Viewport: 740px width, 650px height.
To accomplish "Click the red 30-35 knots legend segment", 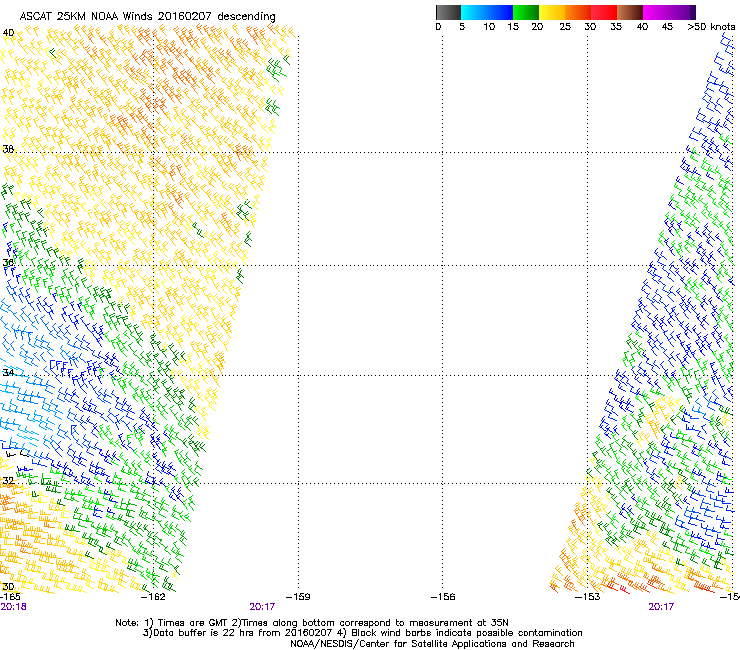I will pyautogui.click(x=604, y=12).
